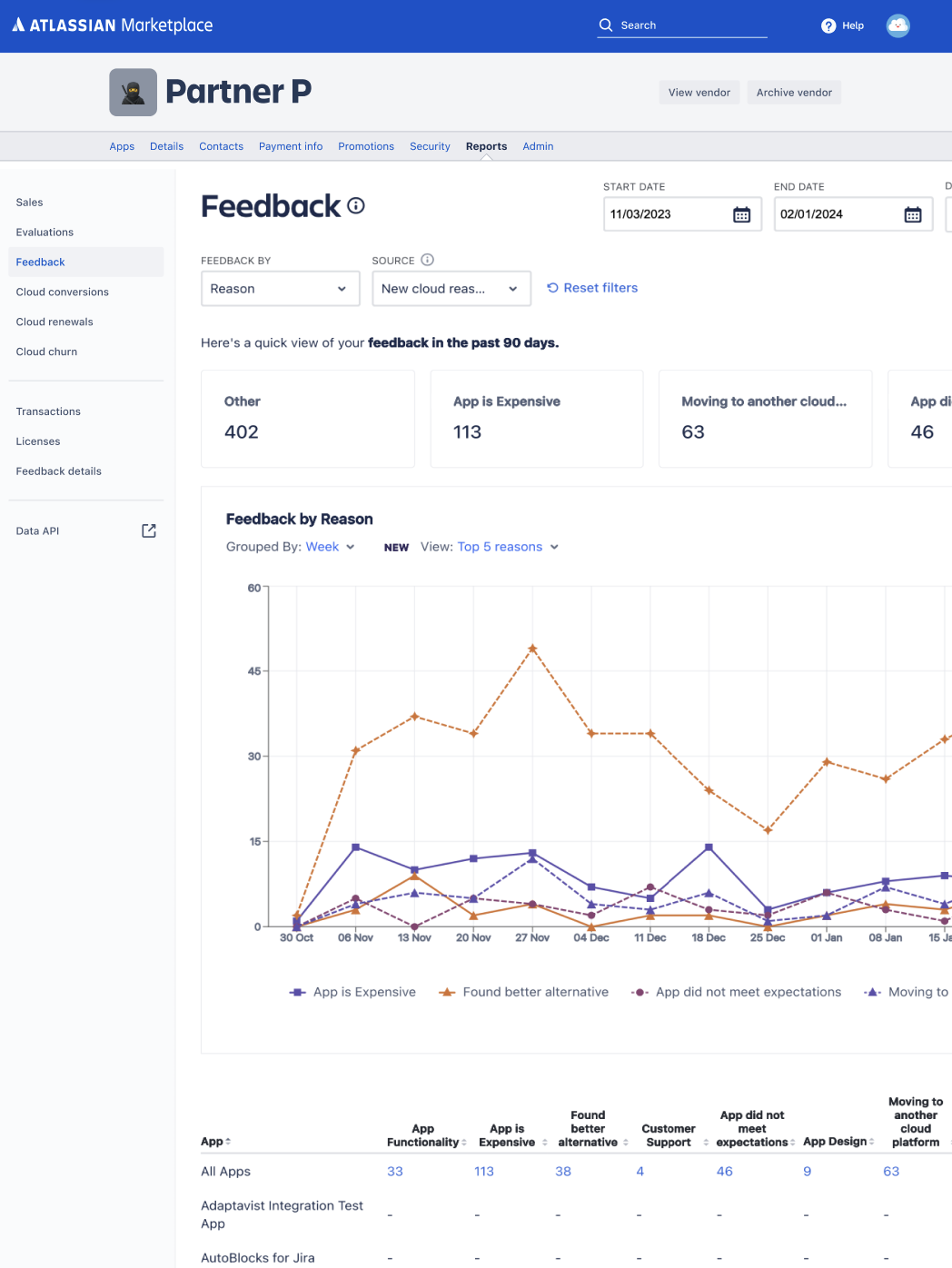Viewport: 952px width, 1268px height.
Task: Click the info icon next to Feedback heading
Action: click(356, 205)
